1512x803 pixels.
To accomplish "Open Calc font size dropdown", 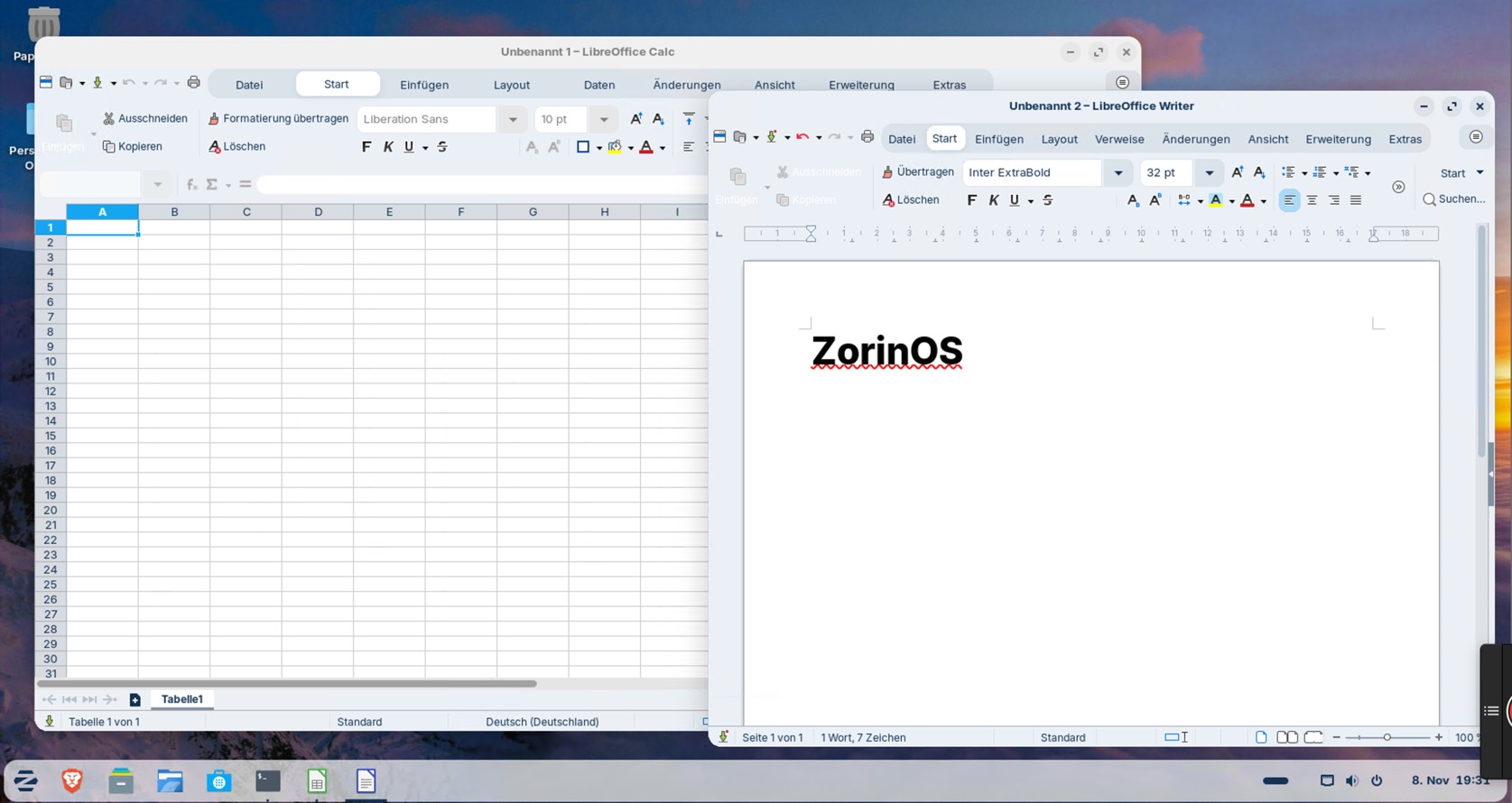I will [604, 119].
